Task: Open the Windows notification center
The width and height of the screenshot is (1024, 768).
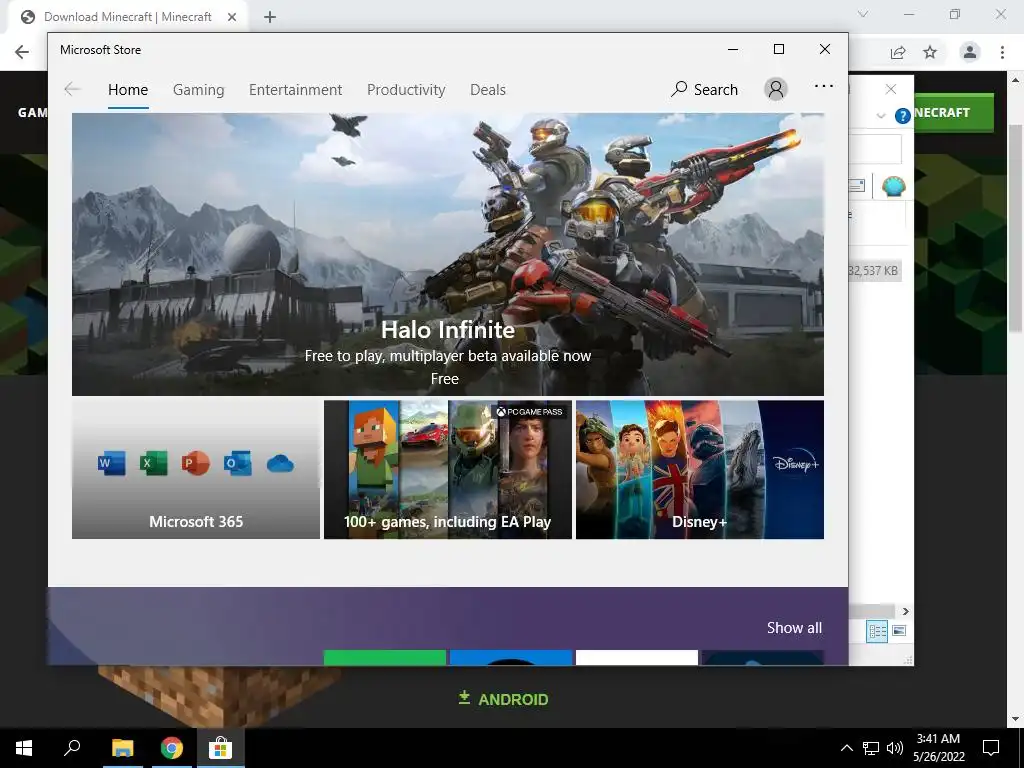Action: pos(991,748)
